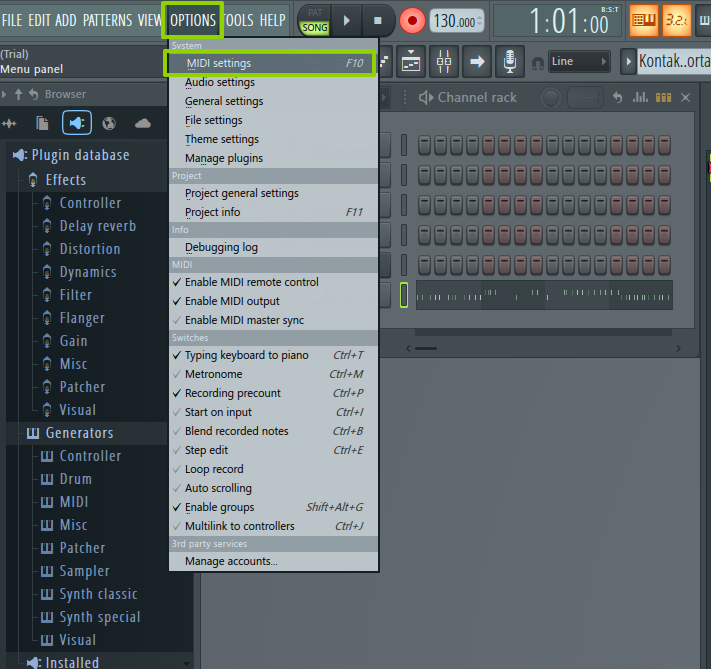Select MIDI settings menu entry

pyautogui.click(x=218, y=63)
